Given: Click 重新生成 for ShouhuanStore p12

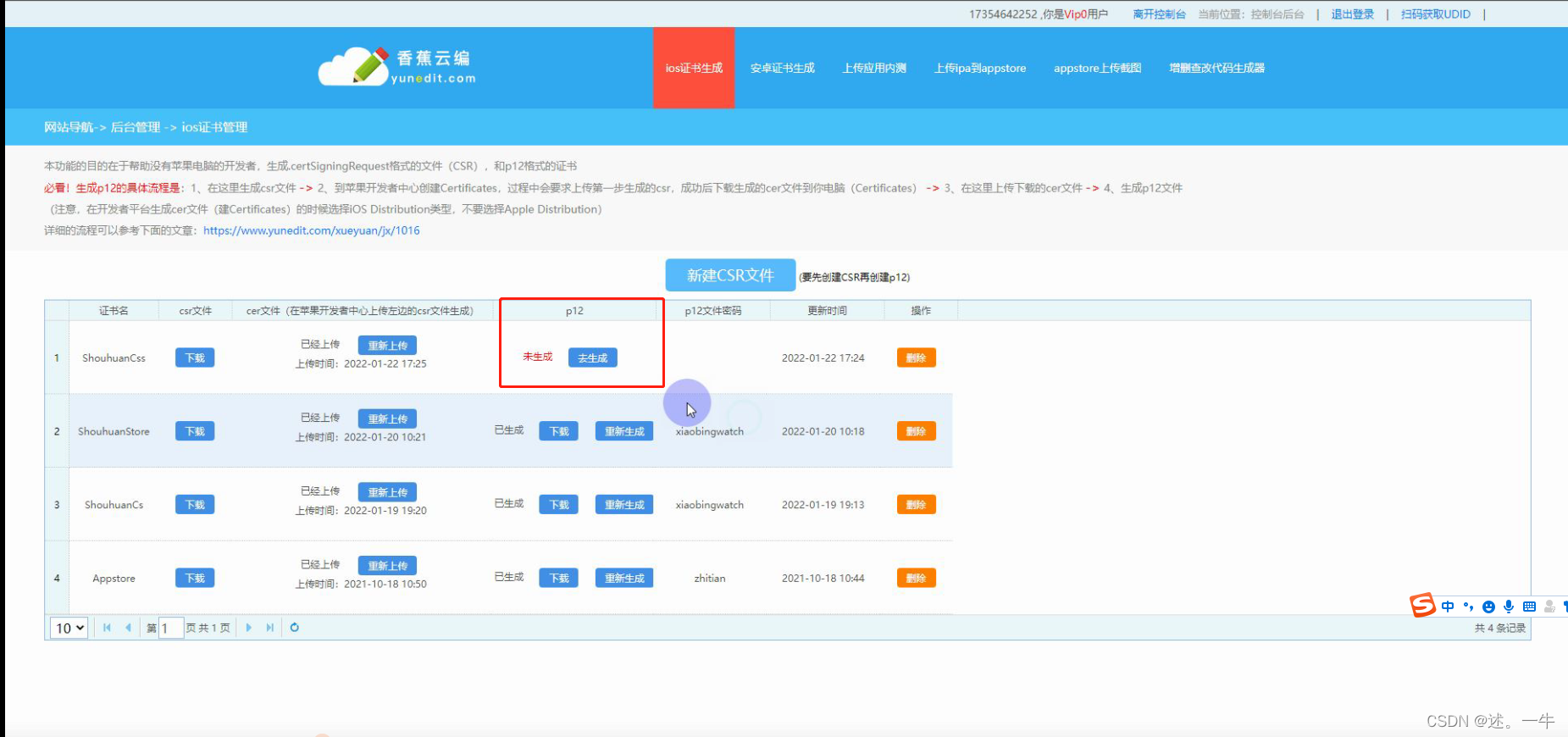Looking at the screenshot, I should [x=624, y=431].
